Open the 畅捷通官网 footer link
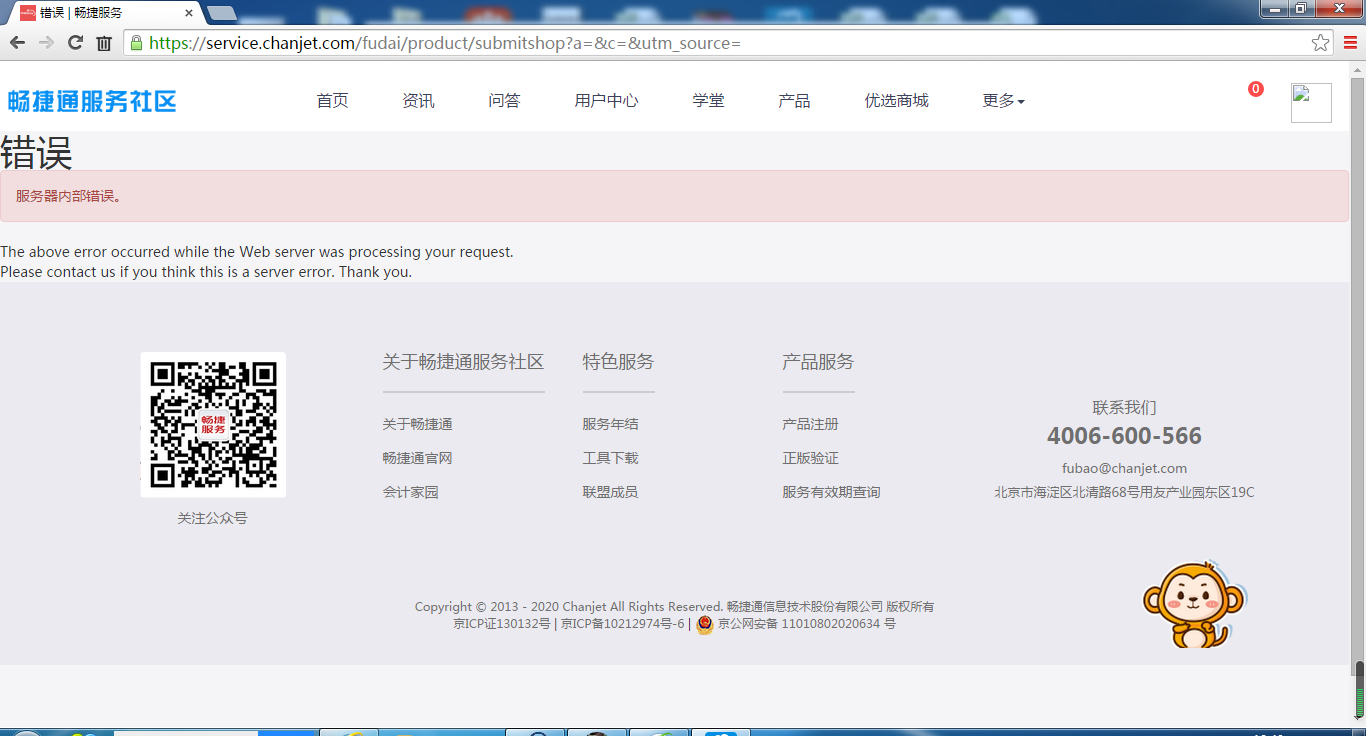The width and height of the screenshot is (1366, 736). pyautogui.click(x=418, y=458)
